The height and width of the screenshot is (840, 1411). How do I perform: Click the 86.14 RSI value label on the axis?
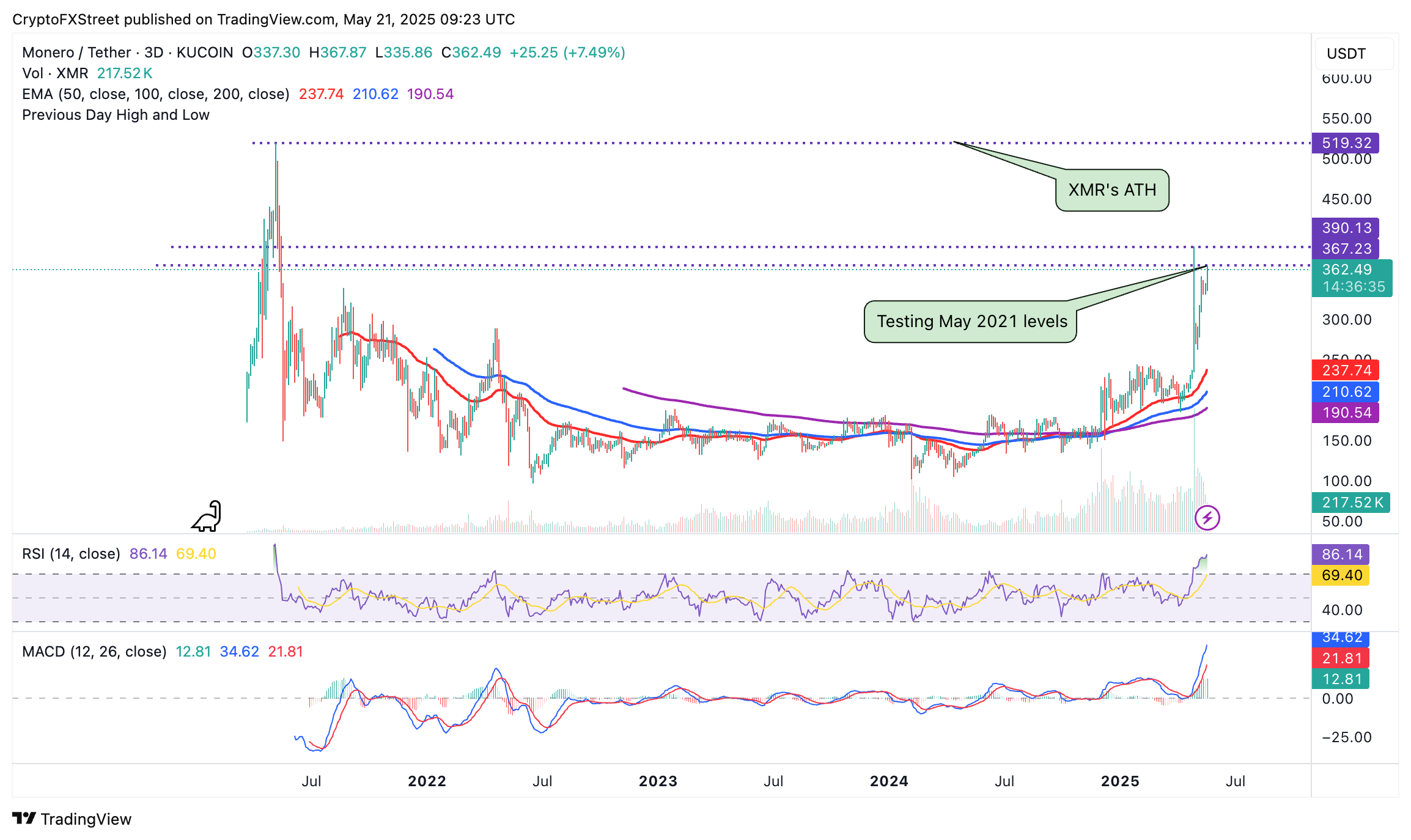(1340, 554)
